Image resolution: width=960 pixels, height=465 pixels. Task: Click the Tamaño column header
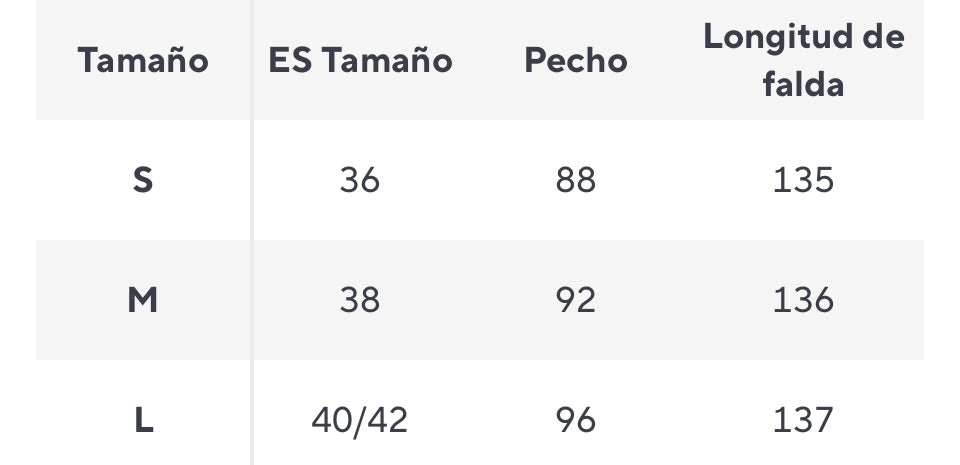click(x=143, y=61)
